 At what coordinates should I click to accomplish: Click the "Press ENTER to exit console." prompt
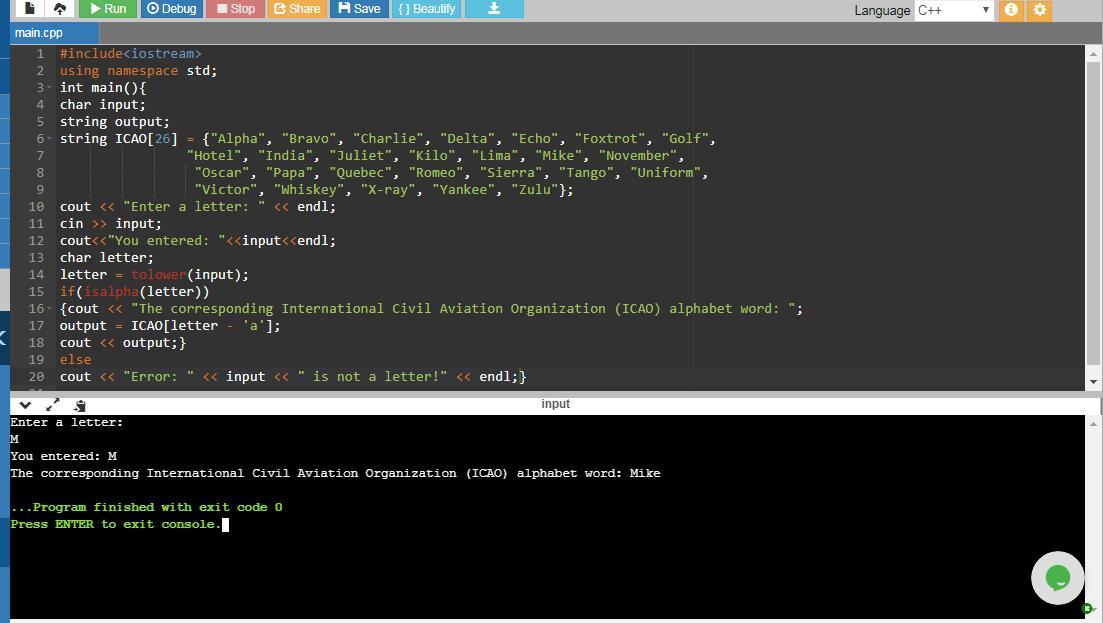tap(116, 524)
